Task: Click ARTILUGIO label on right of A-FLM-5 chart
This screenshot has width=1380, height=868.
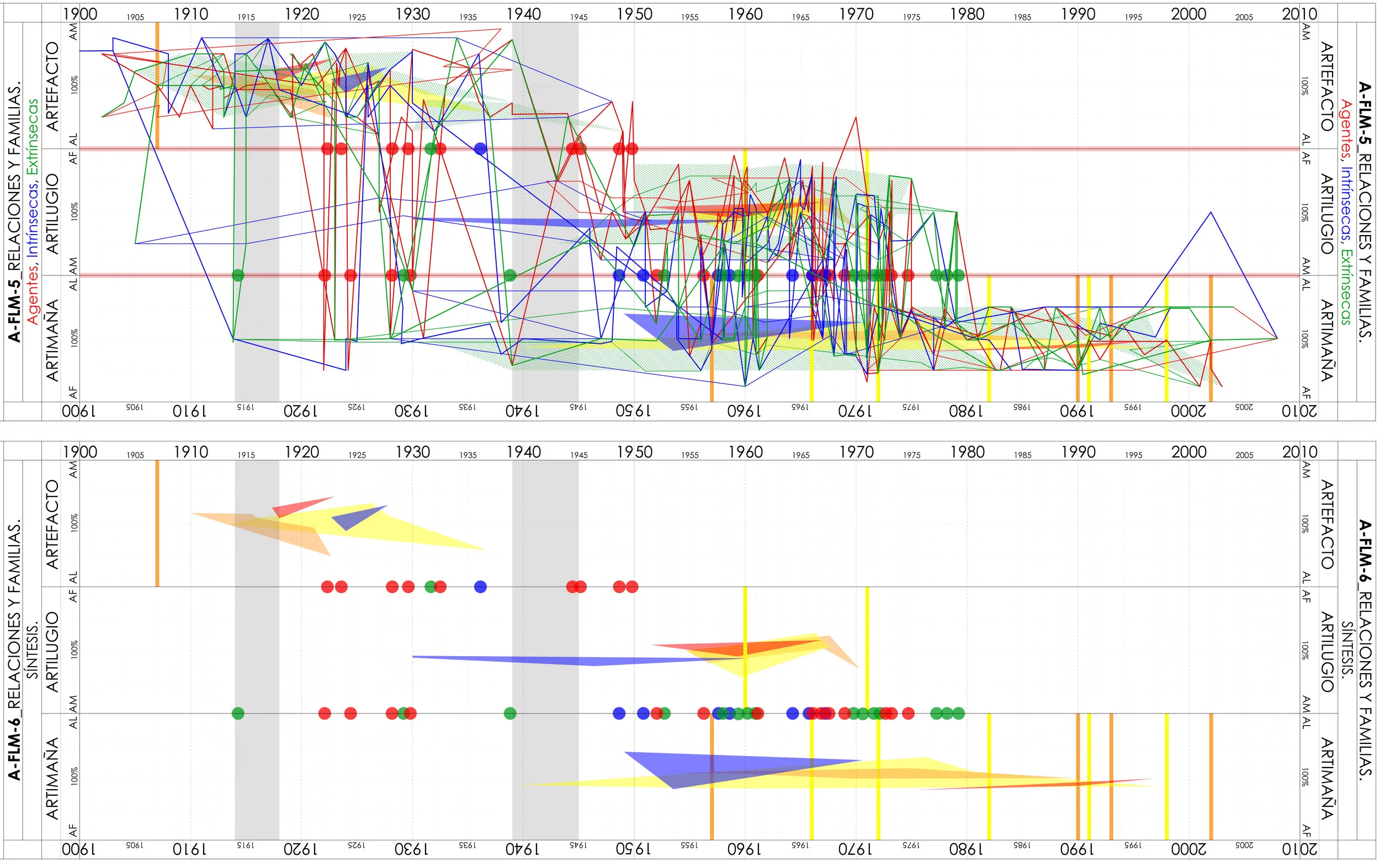Action: click(x=1327, y=213)
